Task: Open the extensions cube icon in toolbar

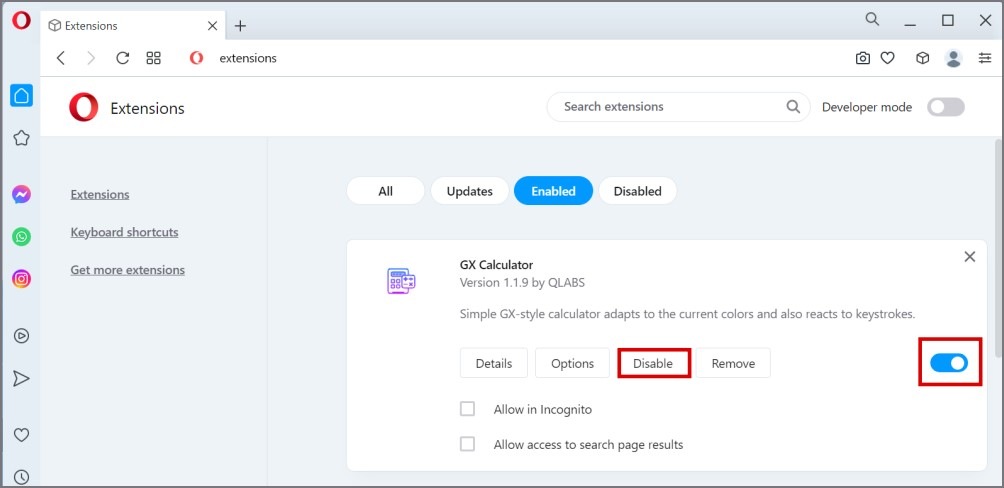Action: click(922, 58)
